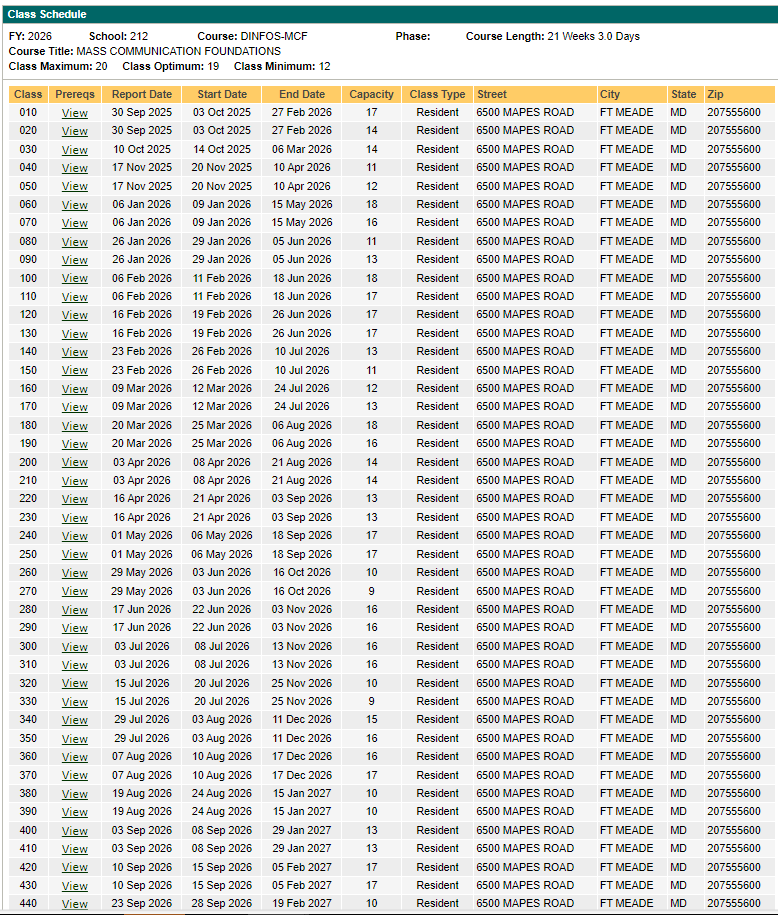Click the State column header
This screenshot has height=915, width=778.
[685, 95]
